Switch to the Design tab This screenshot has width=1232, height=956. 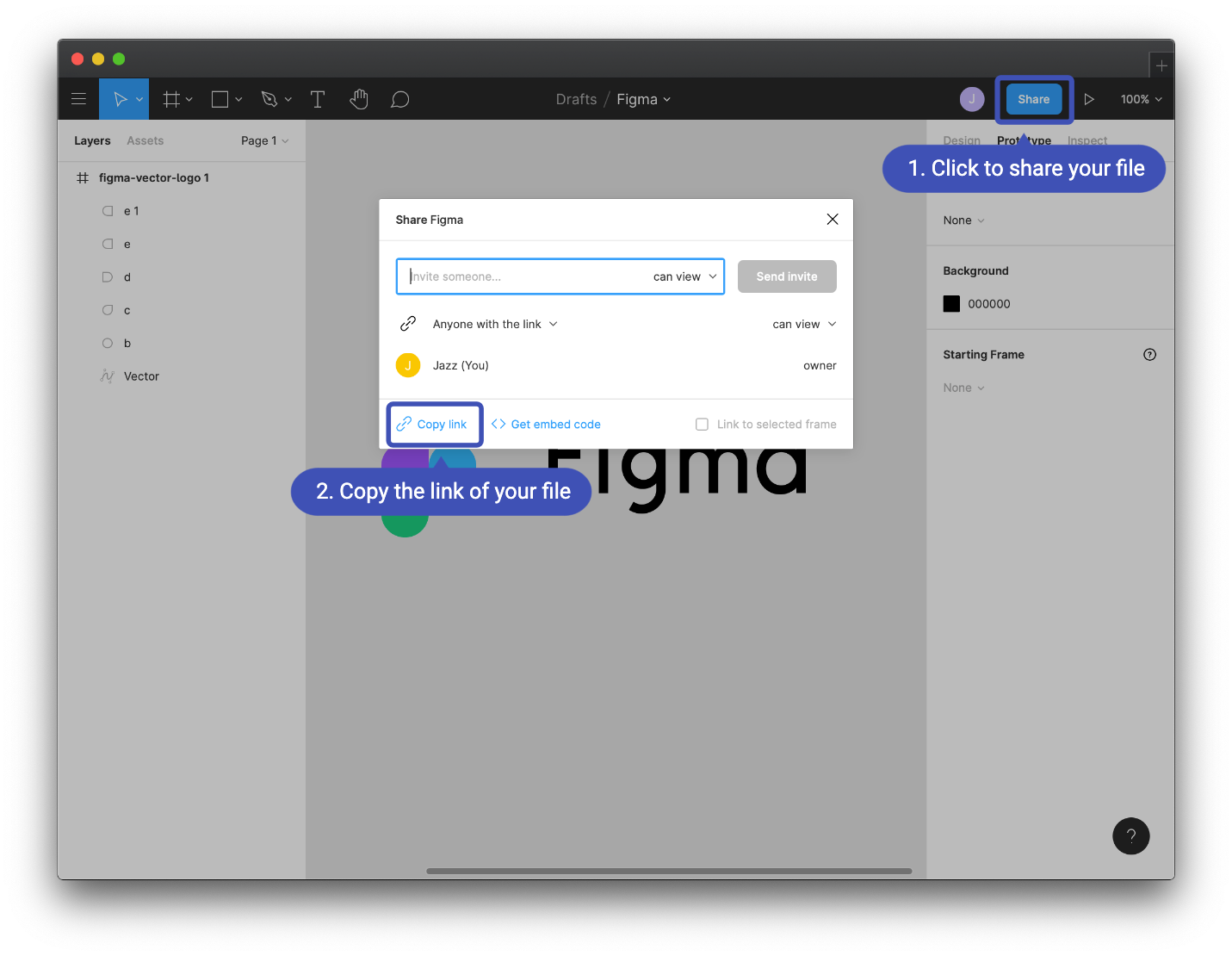click(962, 140)
